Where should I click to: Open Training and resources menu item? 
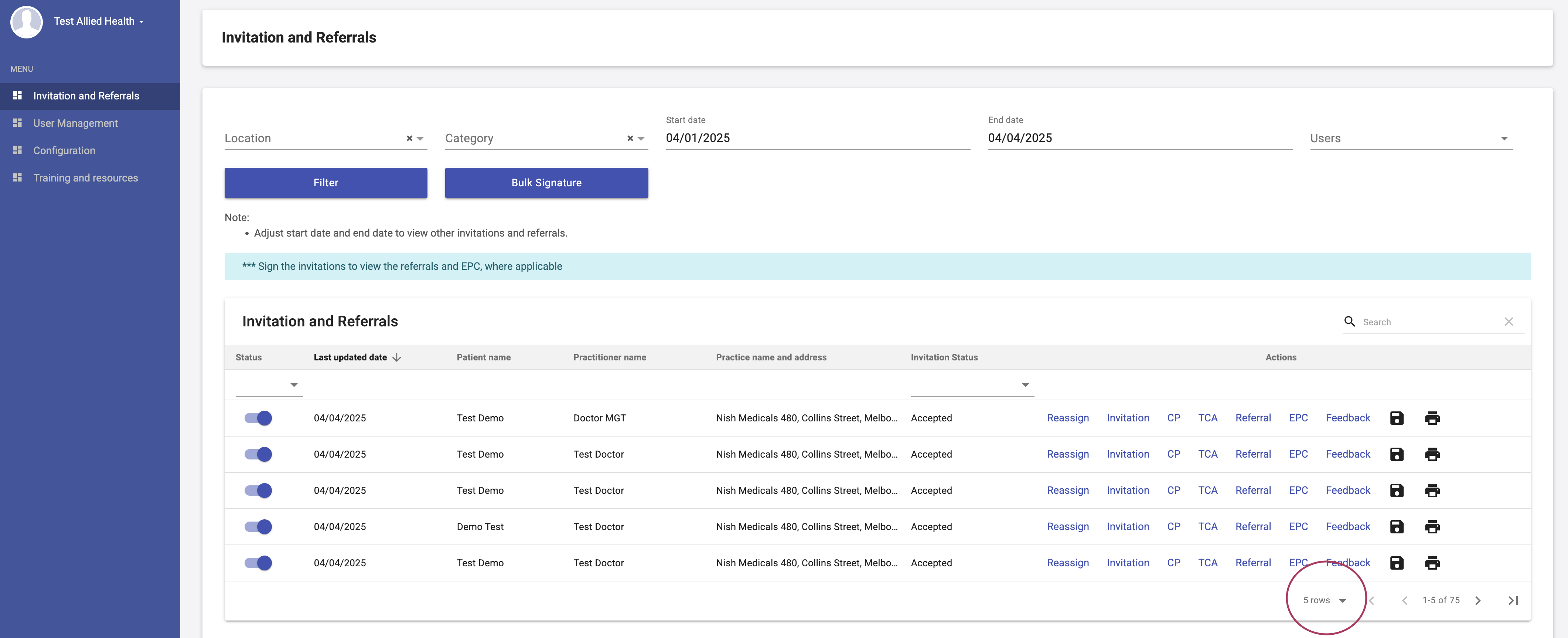85,178
